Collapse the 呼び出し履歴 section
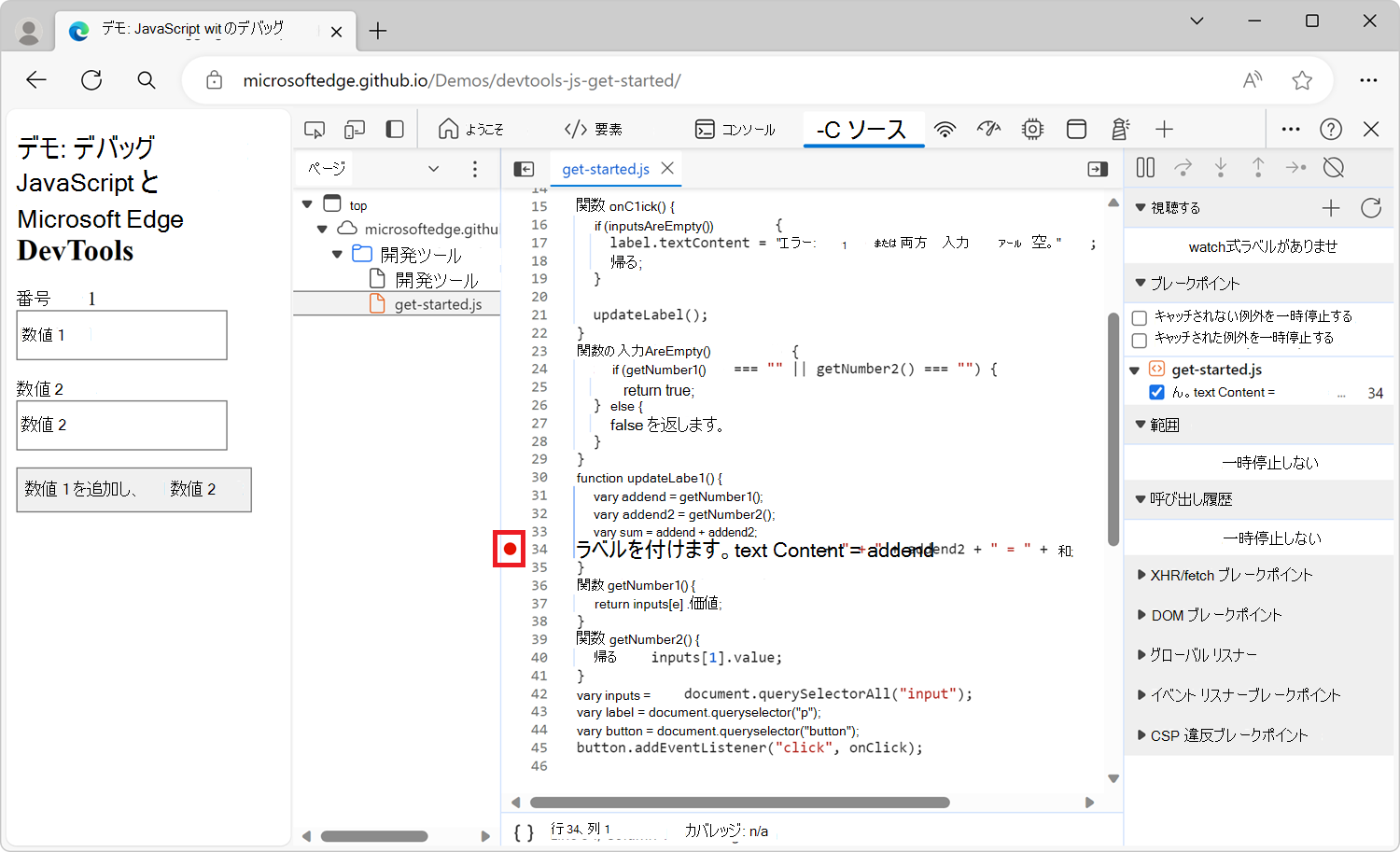This screenshot has height=852, width=1400. [x=1141, y=499]
